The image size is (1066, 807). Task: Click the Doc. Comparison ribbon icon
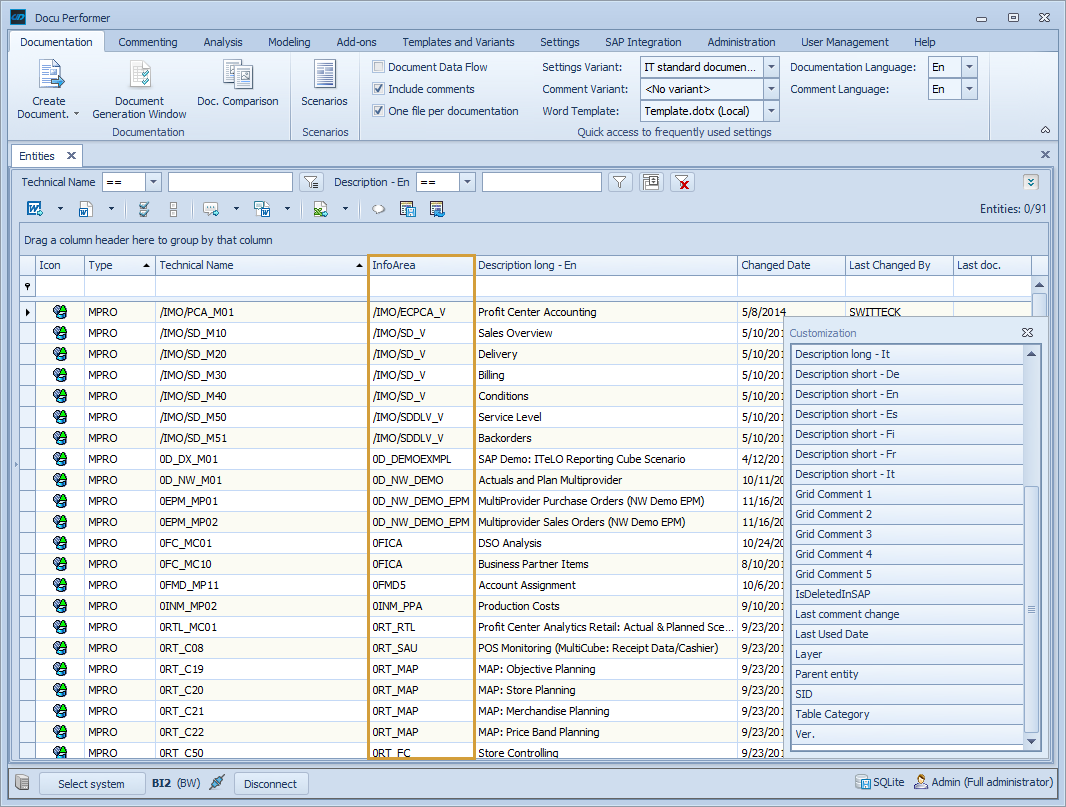click(238, 80)
